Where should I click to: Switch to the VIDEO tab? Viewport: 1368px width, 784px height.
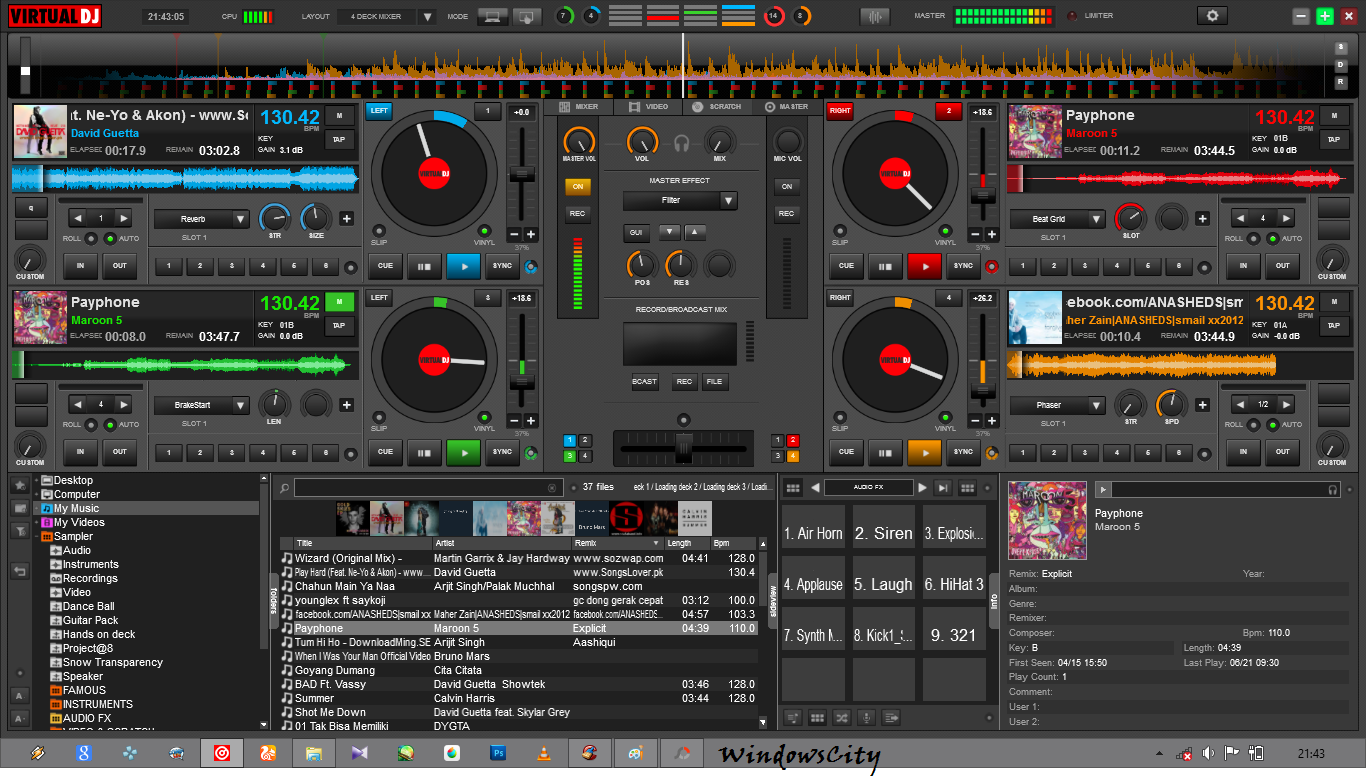[x=648, y=106]
